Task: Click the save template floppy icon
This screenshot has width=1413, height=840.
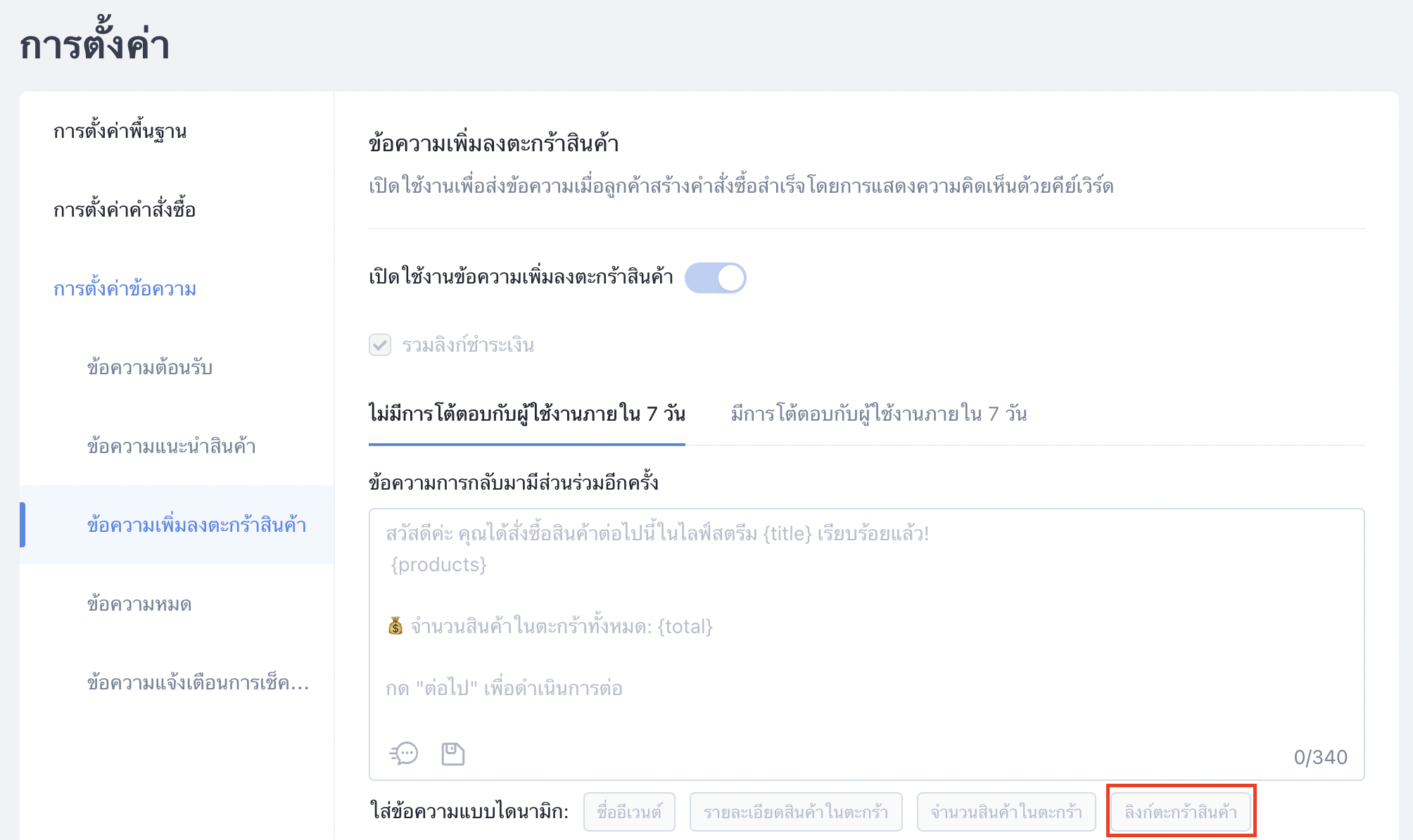Action: (x=453, y=753)
